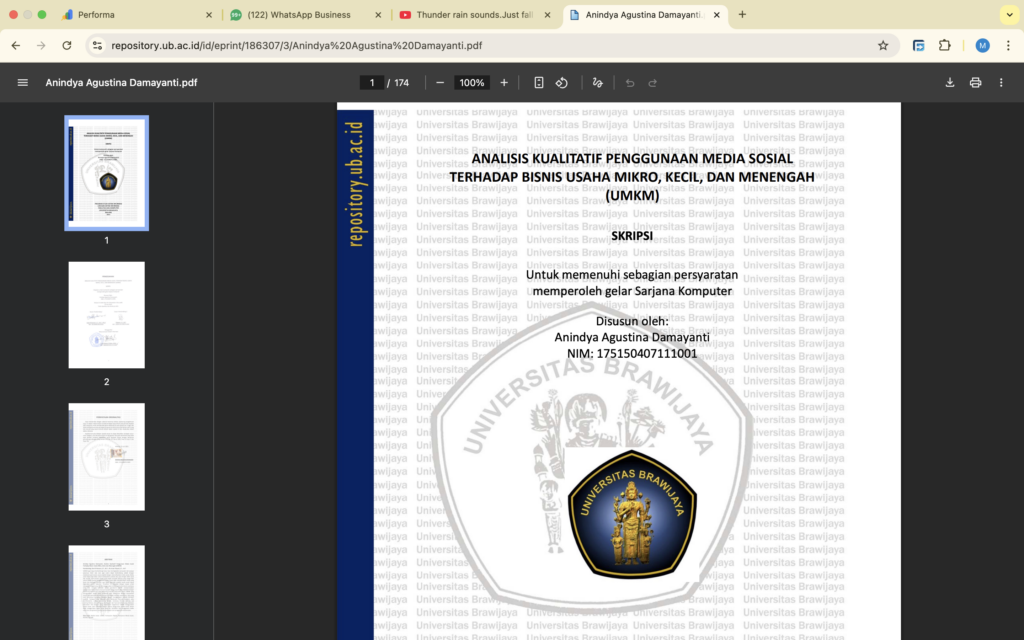Image resolution: width=1024 pixels, height=640 pixels.
Task: Open the Chrome extensions puzzle icon
Action: [x=945, y=45]
